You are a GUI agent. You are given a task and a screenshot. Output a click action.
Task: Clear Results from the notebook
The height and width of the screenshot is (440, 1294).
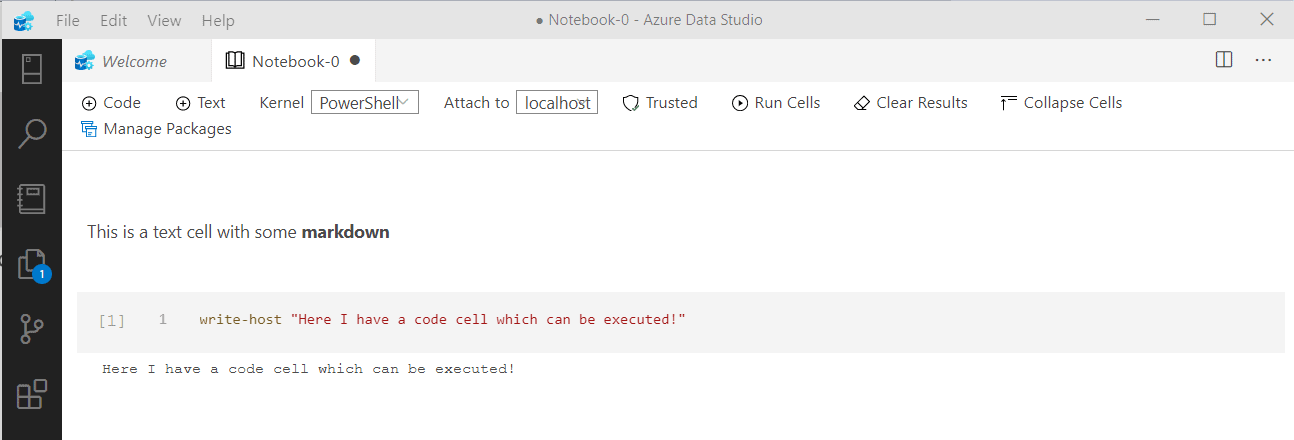tap(911, 103)
